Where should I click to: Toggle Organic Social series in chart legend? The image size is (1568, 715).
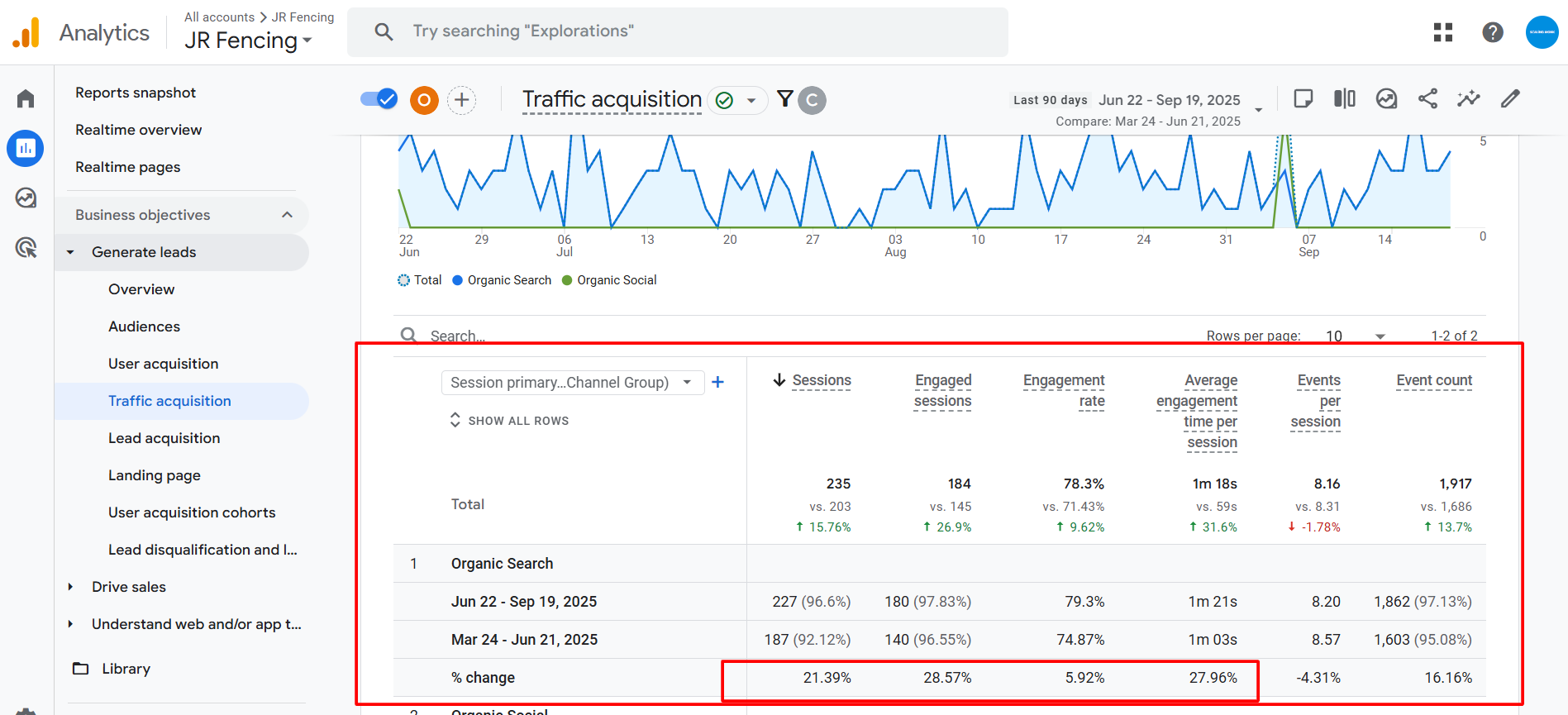coord(609,280)
